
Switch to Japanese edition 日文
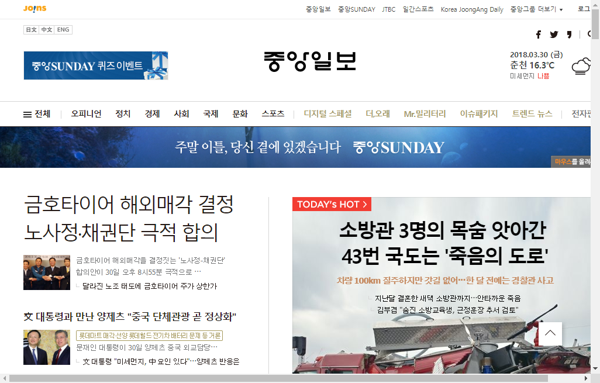(31, 30)
